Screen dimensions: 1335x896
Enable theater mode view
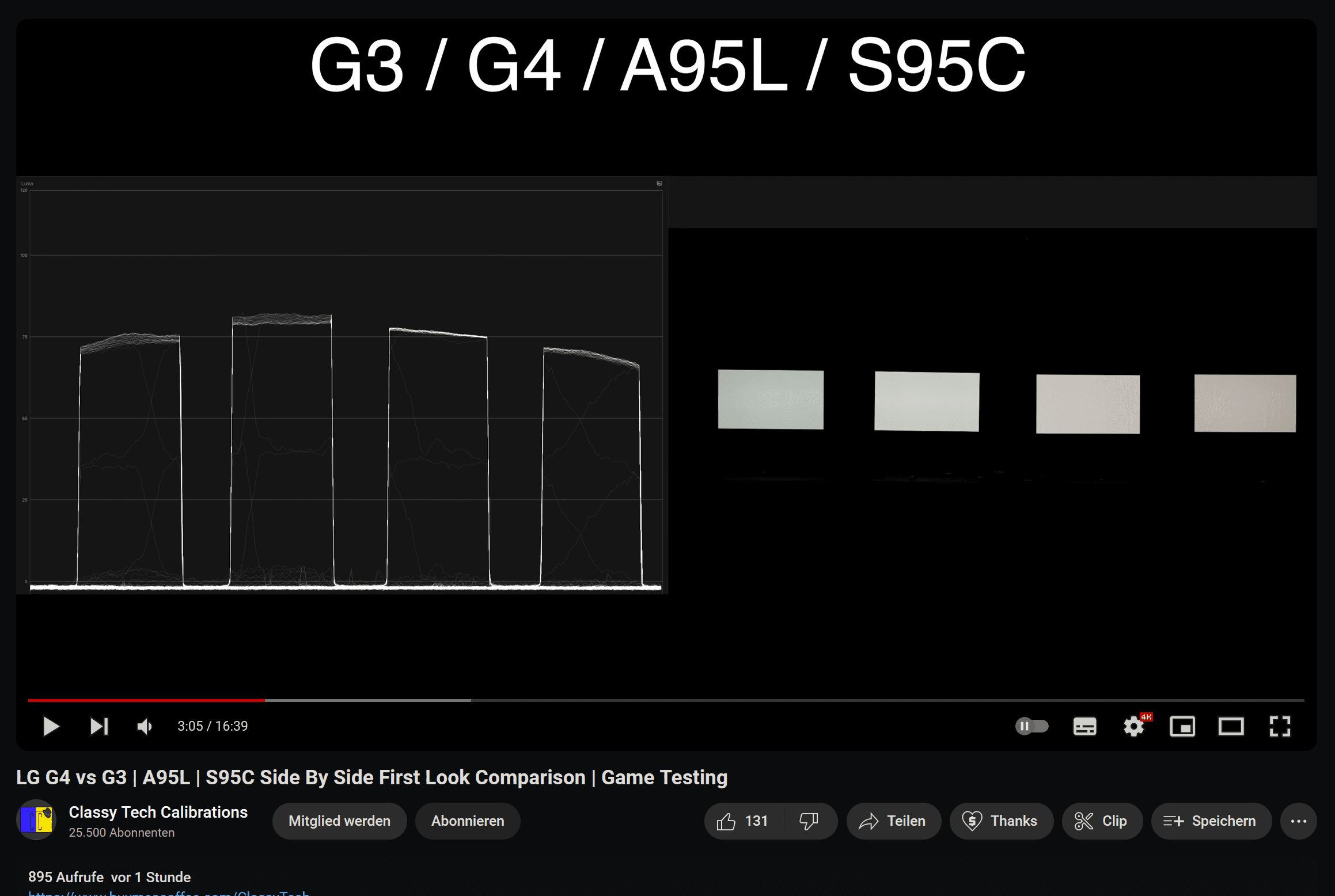[1231, 726]
